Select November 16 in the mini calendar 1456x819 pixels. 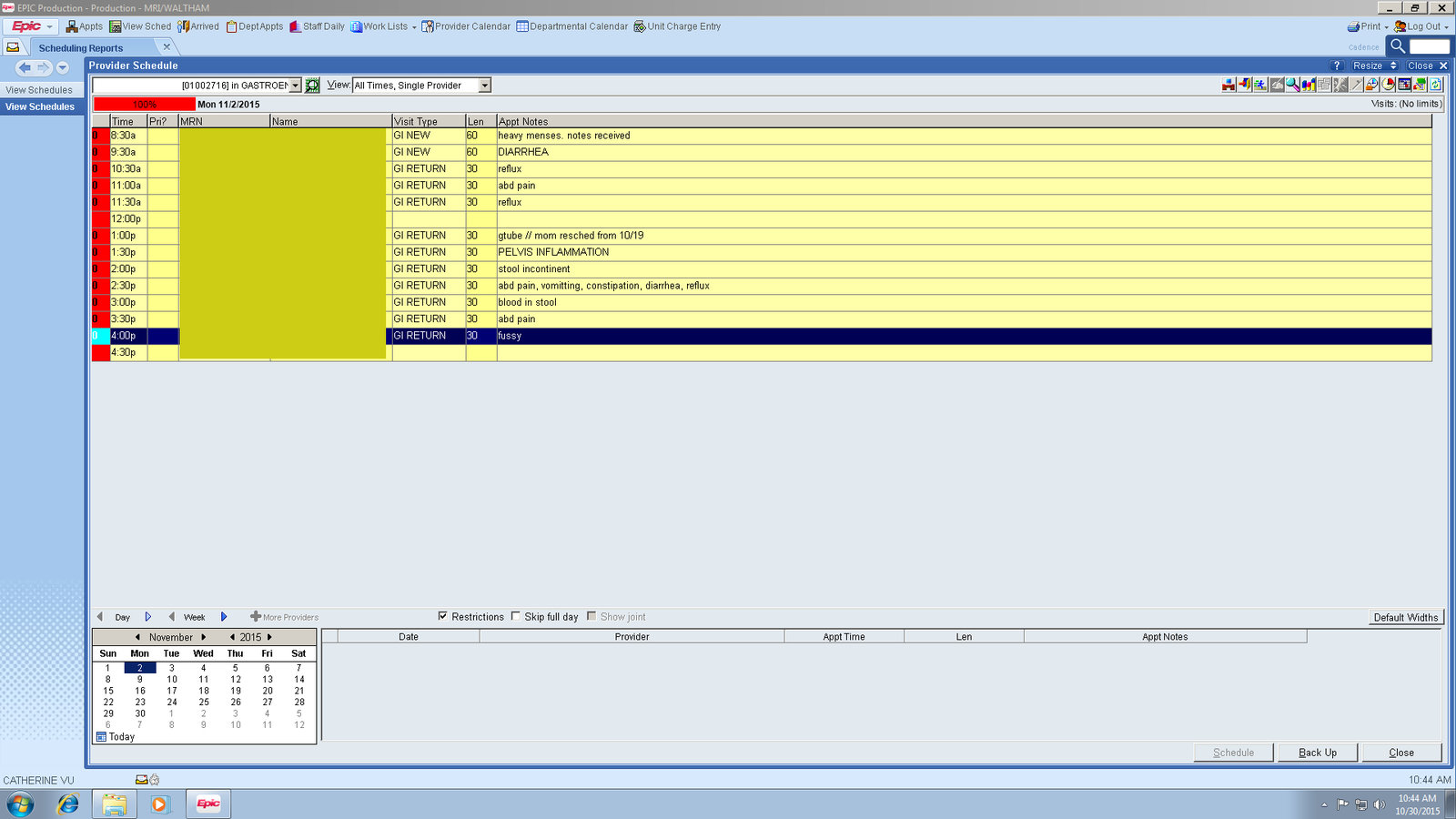(140, 691)
